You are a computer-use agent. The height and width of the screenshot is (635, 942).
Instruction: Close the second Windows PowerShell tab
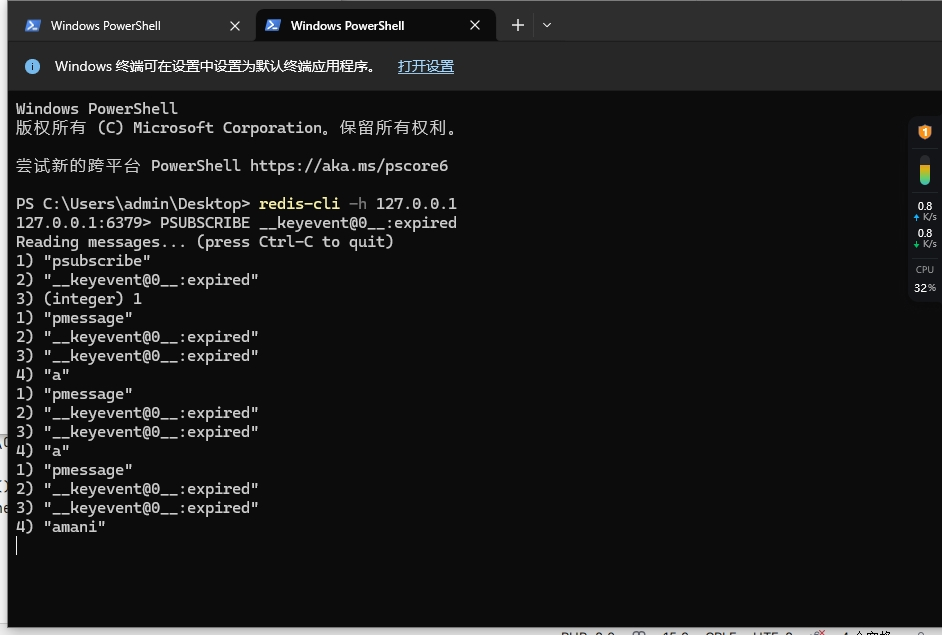[475, 25]
